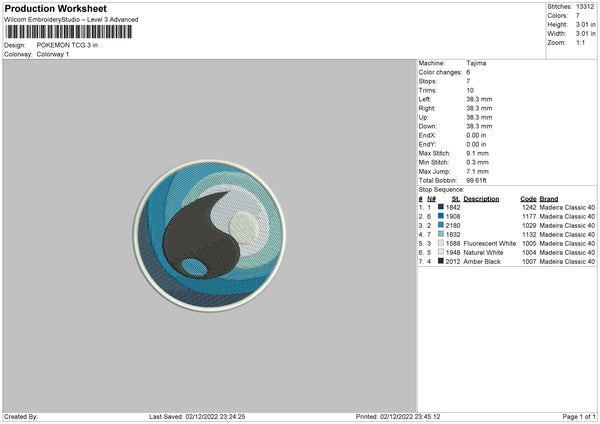Select the Wilcom EmbroideryStudio Level 3 Advanced line
The width and height of the screenshot is (600, 424).
71,20
